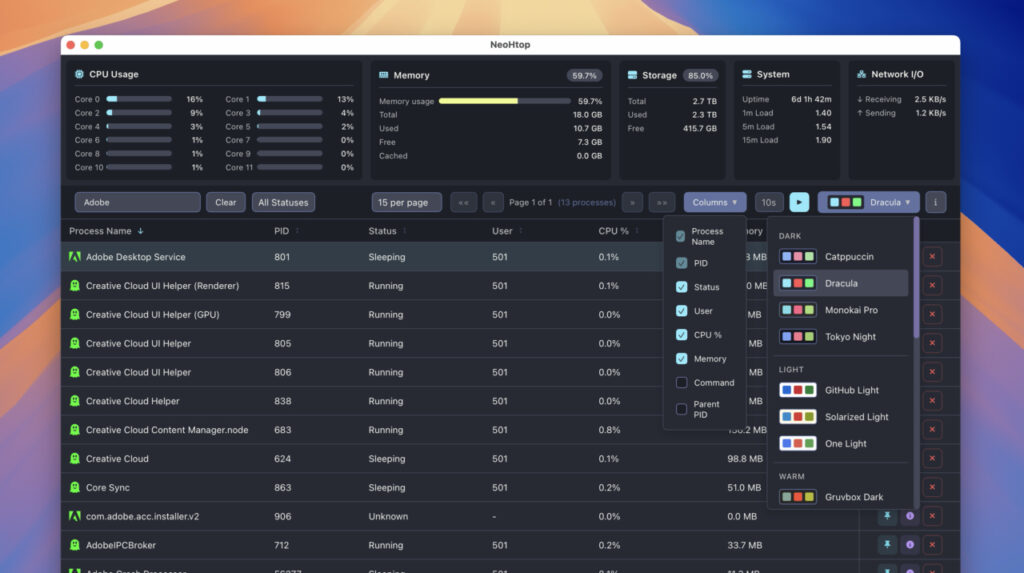The image size is (1024, 573).
Task: Click the play/resume refresh button
Action: (x=799, y=202)
